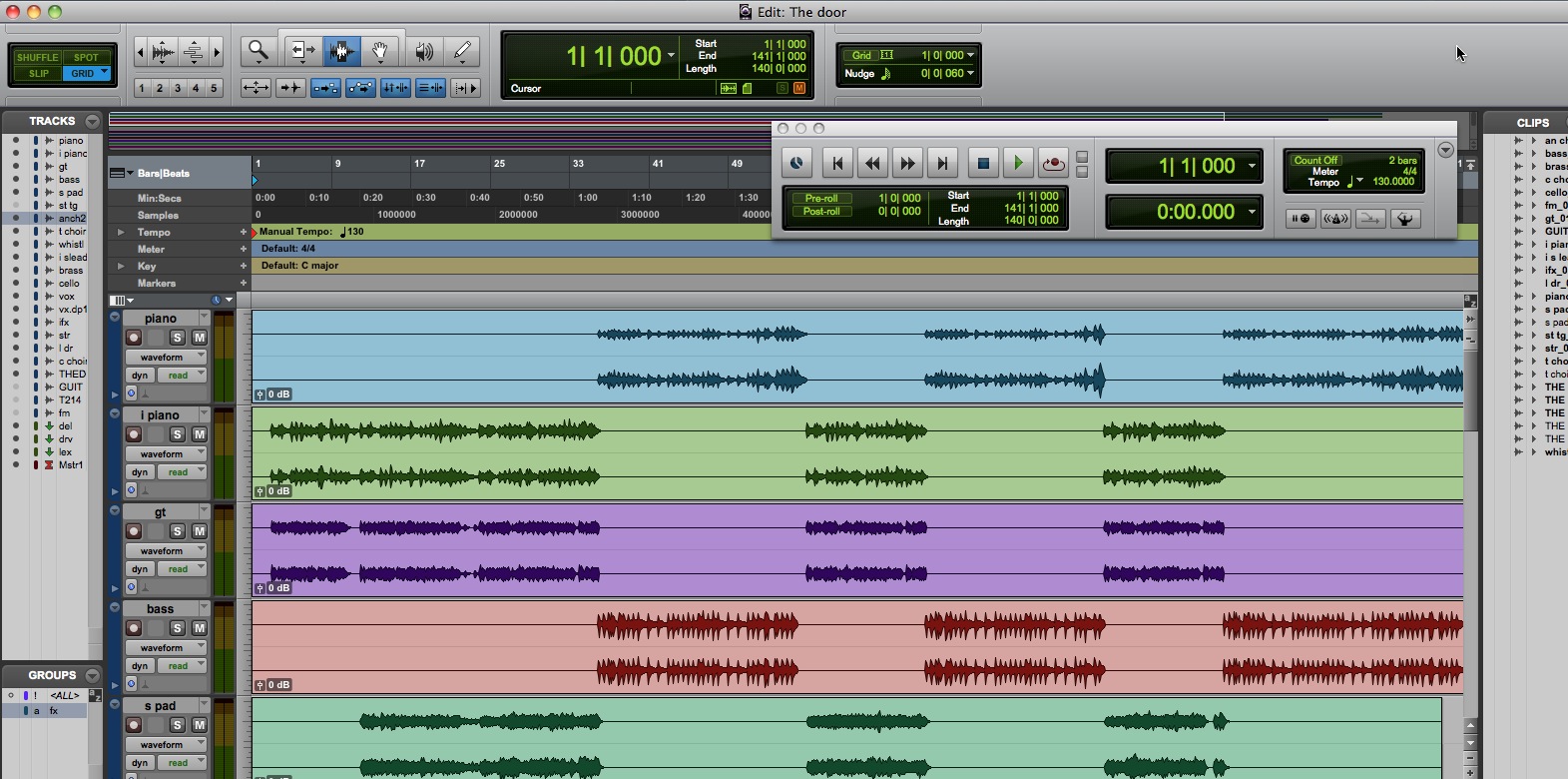Select the Grabber hand tool
Screen dimensions: 1568x779
pos(380,51)
